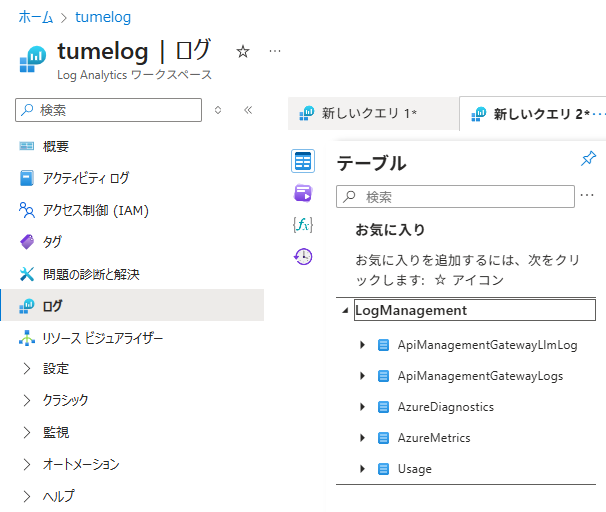Open ellipsis options next to table search
The image size is (606, 512).
(587, 196)
